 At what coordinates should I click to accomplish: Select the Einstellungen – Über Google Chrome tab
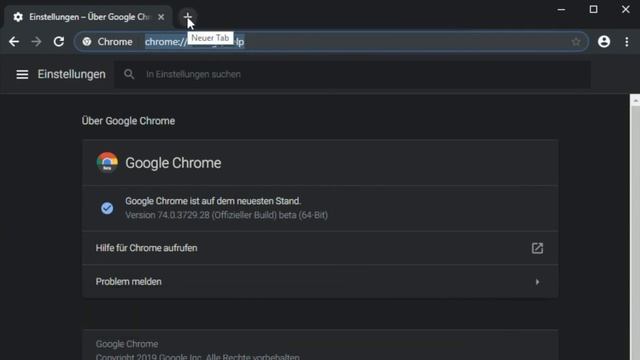[89, 17]
